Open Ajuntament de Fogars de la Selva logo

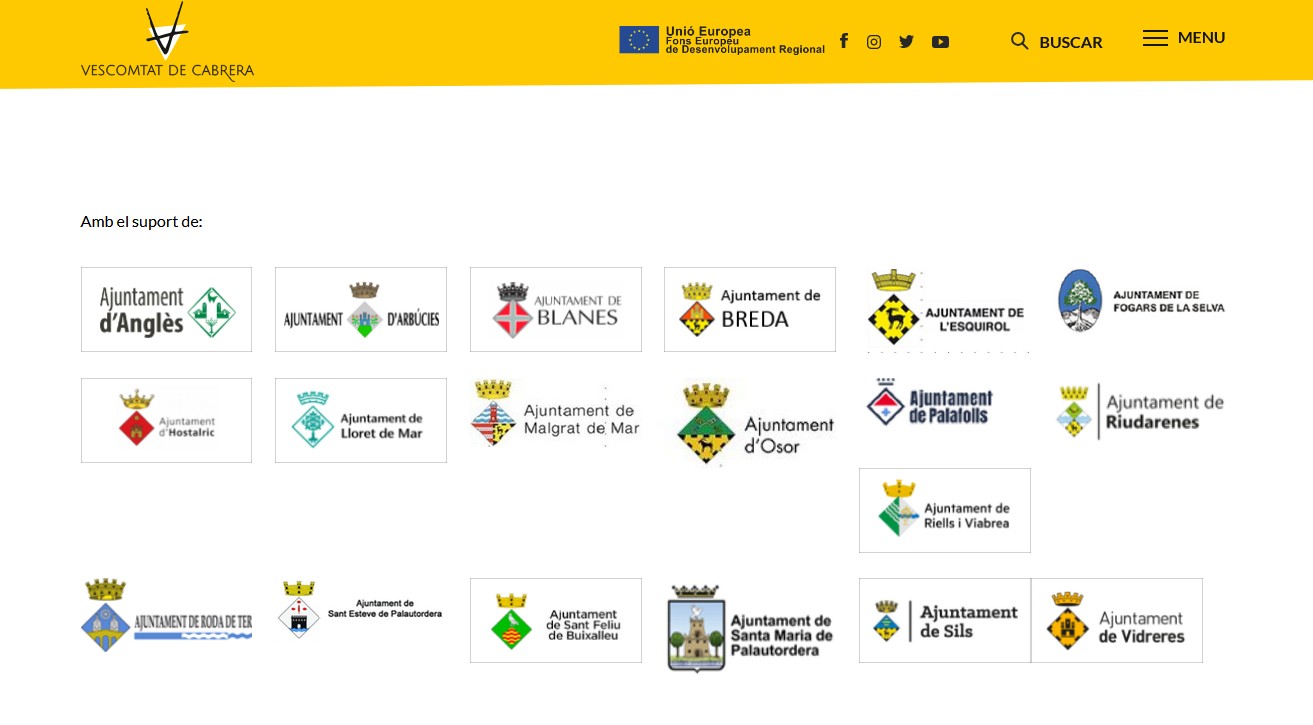coord(1141,300)
